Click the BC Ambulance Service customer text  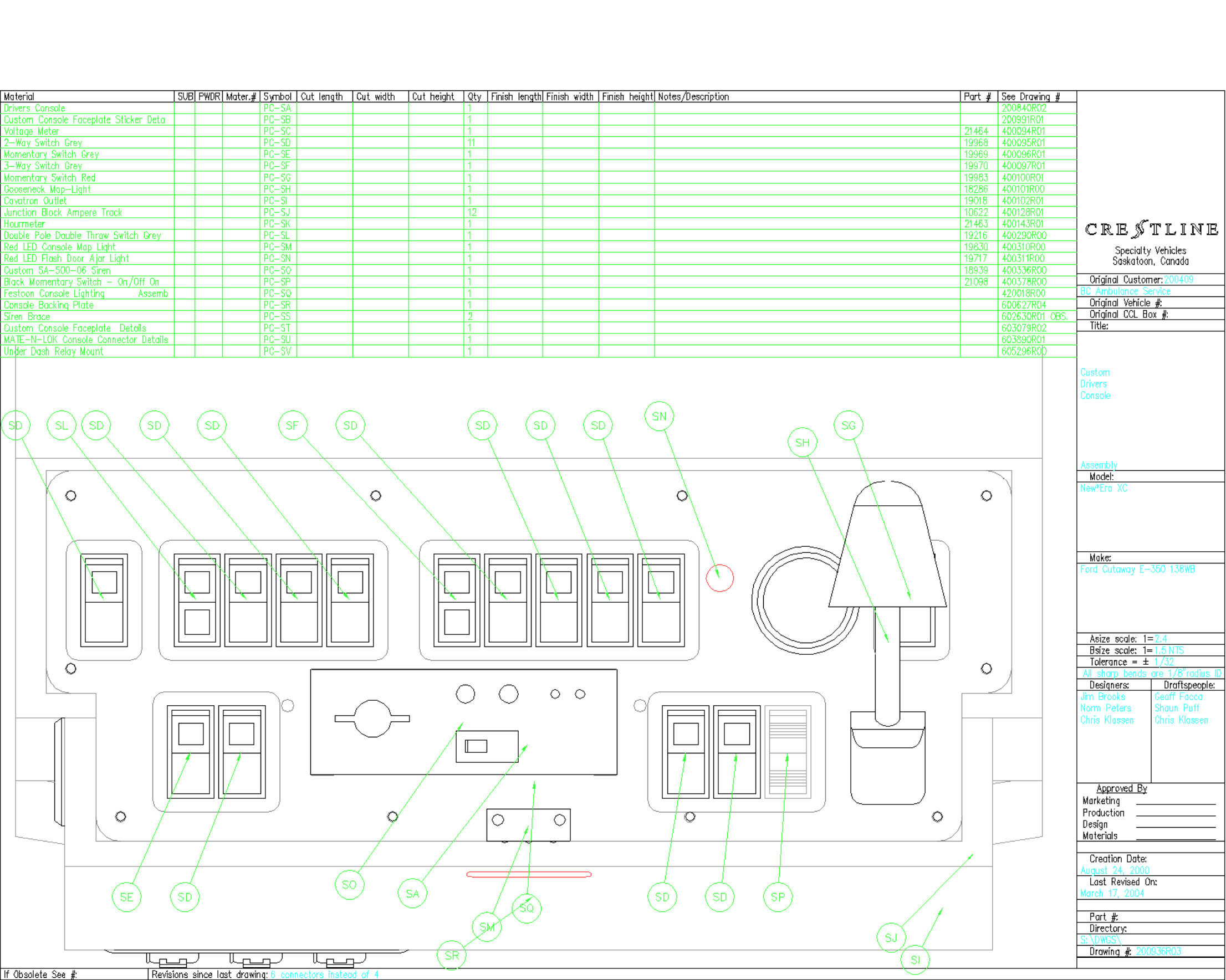coord(1125,291)
